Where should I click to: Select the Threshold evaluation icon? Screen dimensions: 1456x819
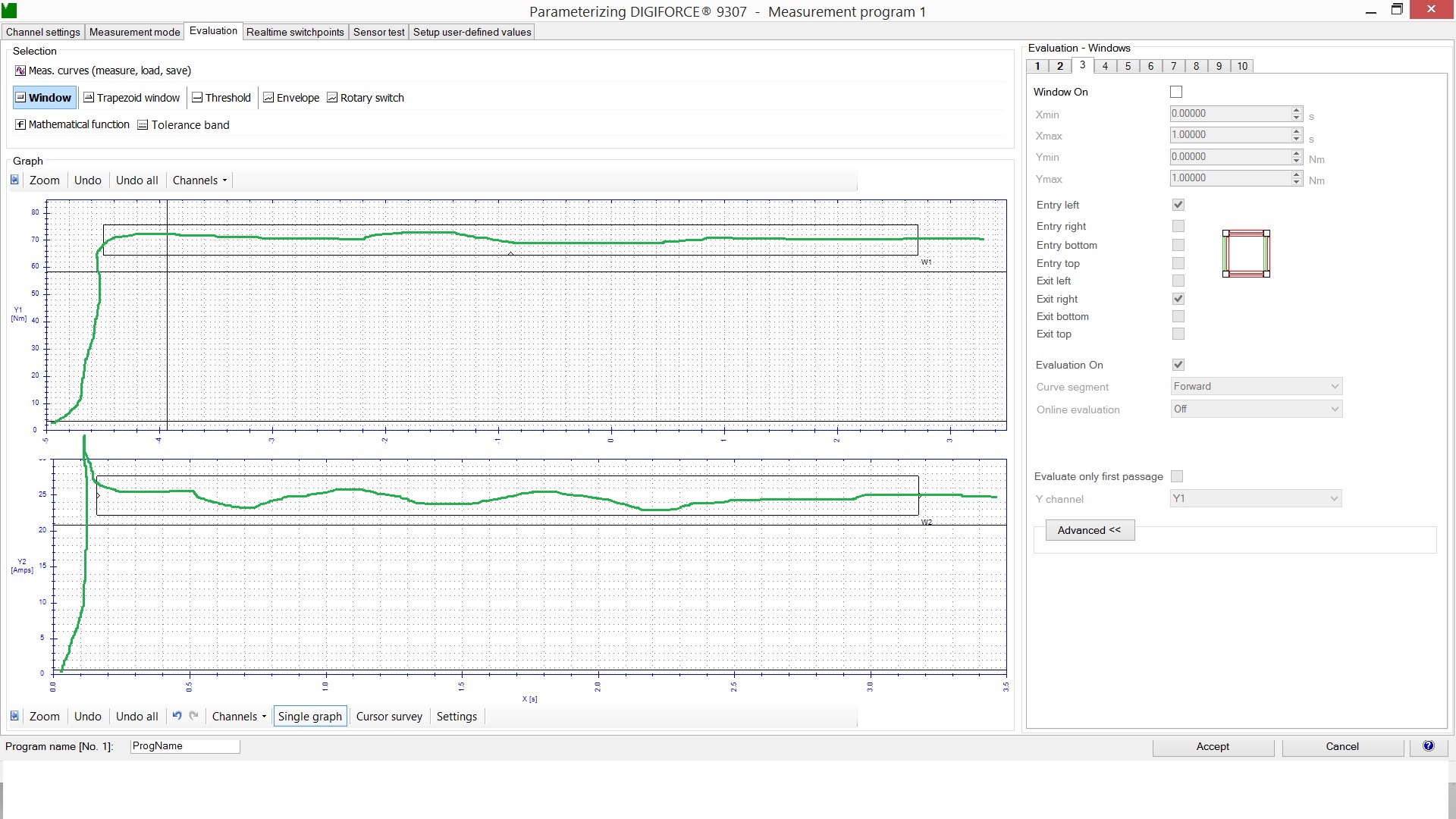(197, 98)
